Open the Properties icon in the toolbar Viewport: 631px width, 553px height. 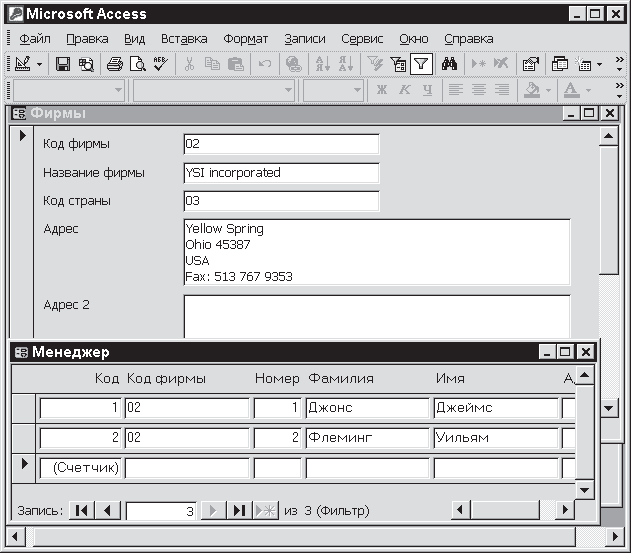(531, 64)
